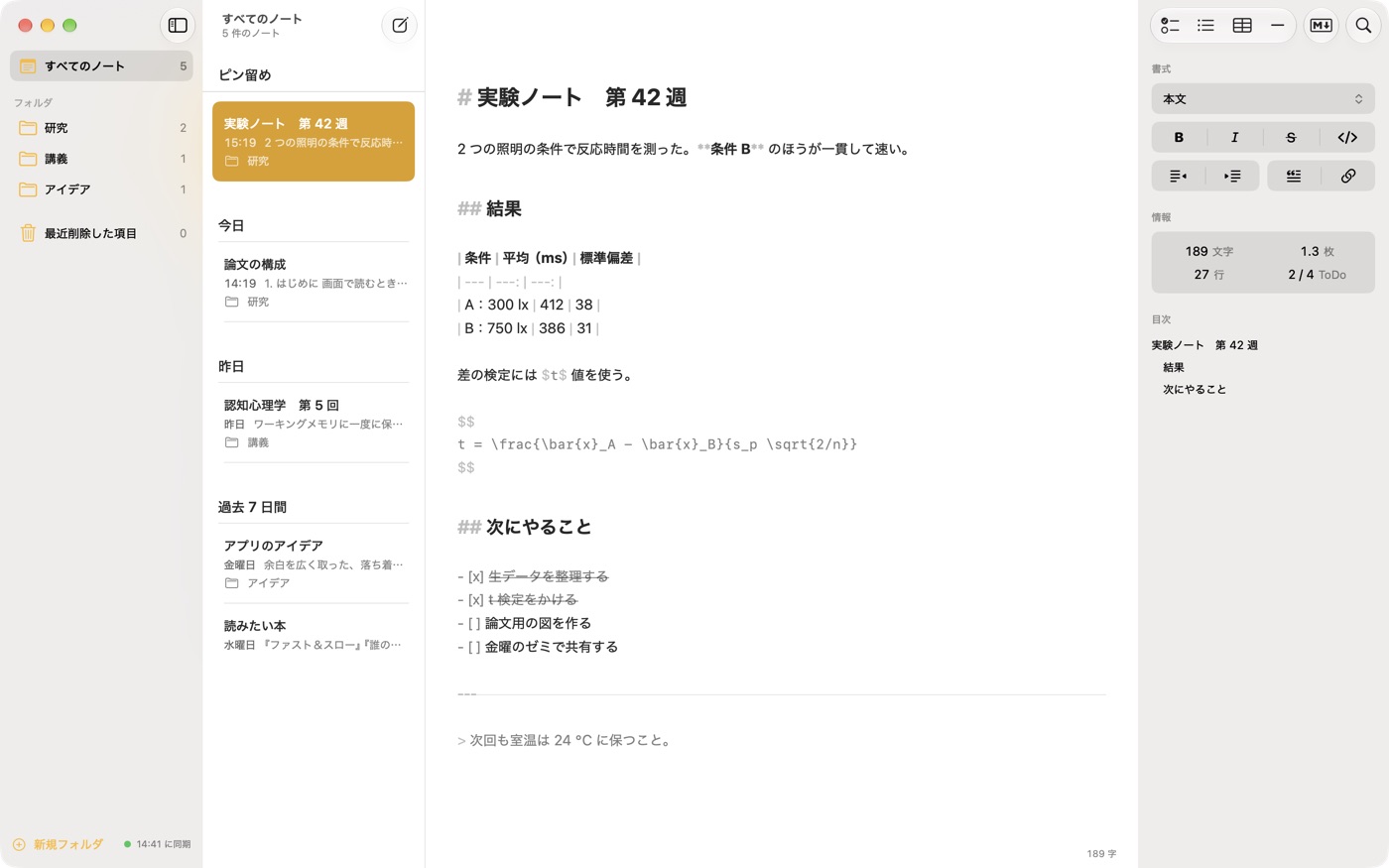Open the 講義 folder
Viewport: 1389px width, 868px height.
[101, 159]
